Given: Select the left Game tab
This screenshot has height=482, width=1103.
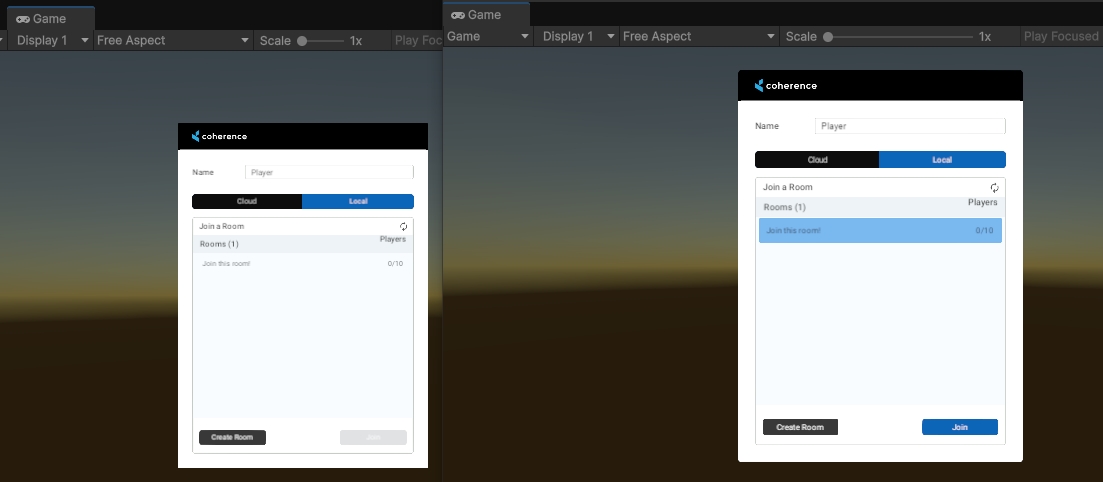Looking at the screenshot, I should pyautogui.click(x=42, y=19).
